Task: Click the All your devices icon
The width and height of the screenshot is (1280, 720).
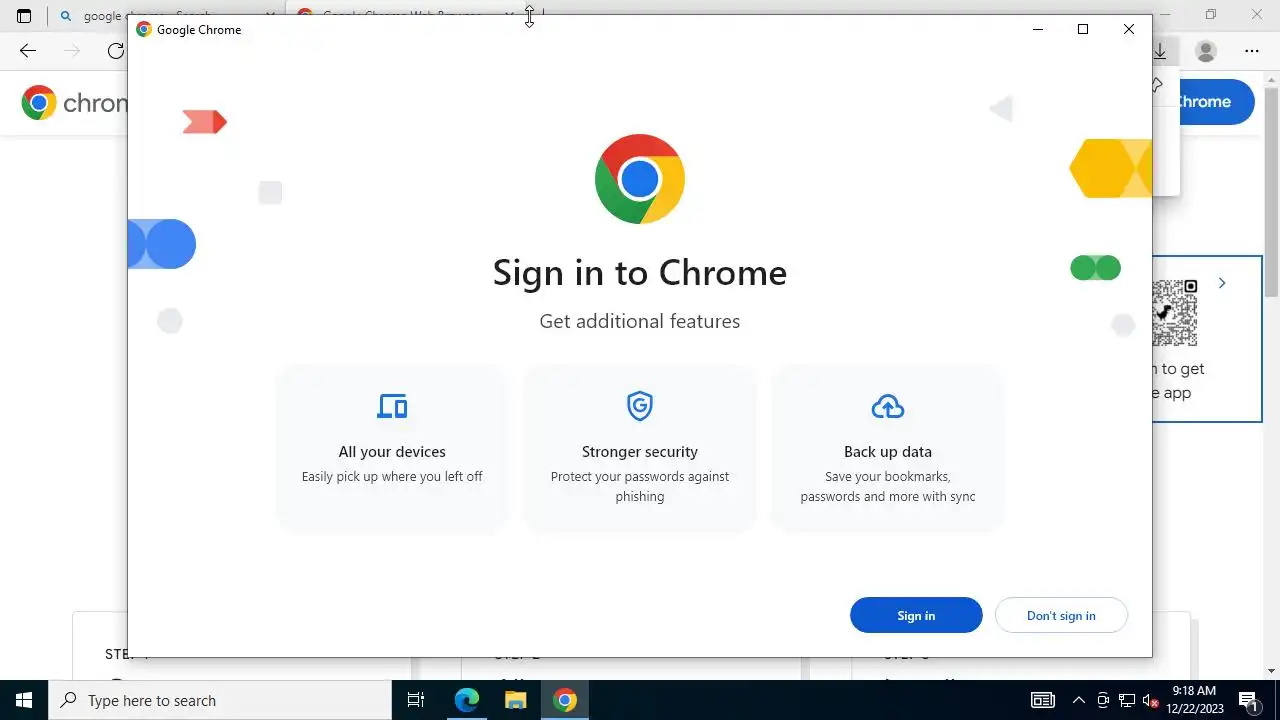Action: point(392,406)
